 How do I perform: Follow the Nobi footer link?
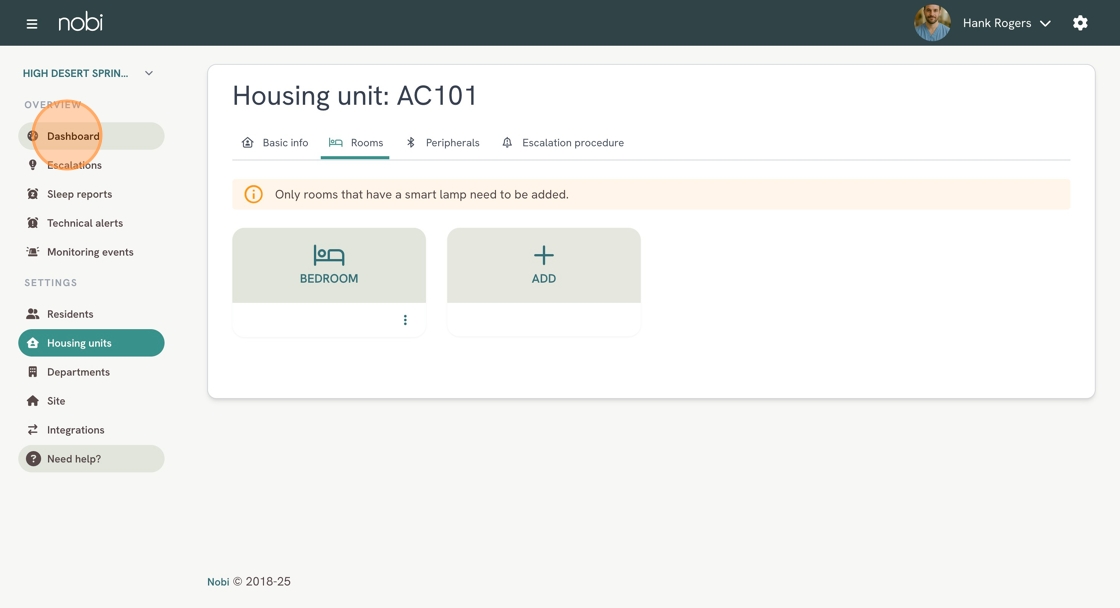[218, 582]
